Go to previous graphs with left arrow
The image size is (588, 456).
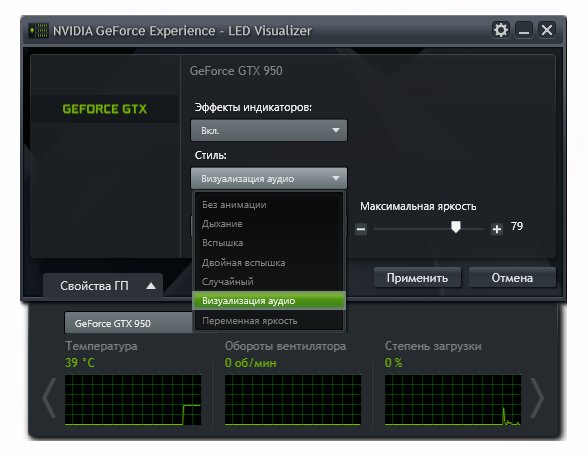click(x=49, y=398)
